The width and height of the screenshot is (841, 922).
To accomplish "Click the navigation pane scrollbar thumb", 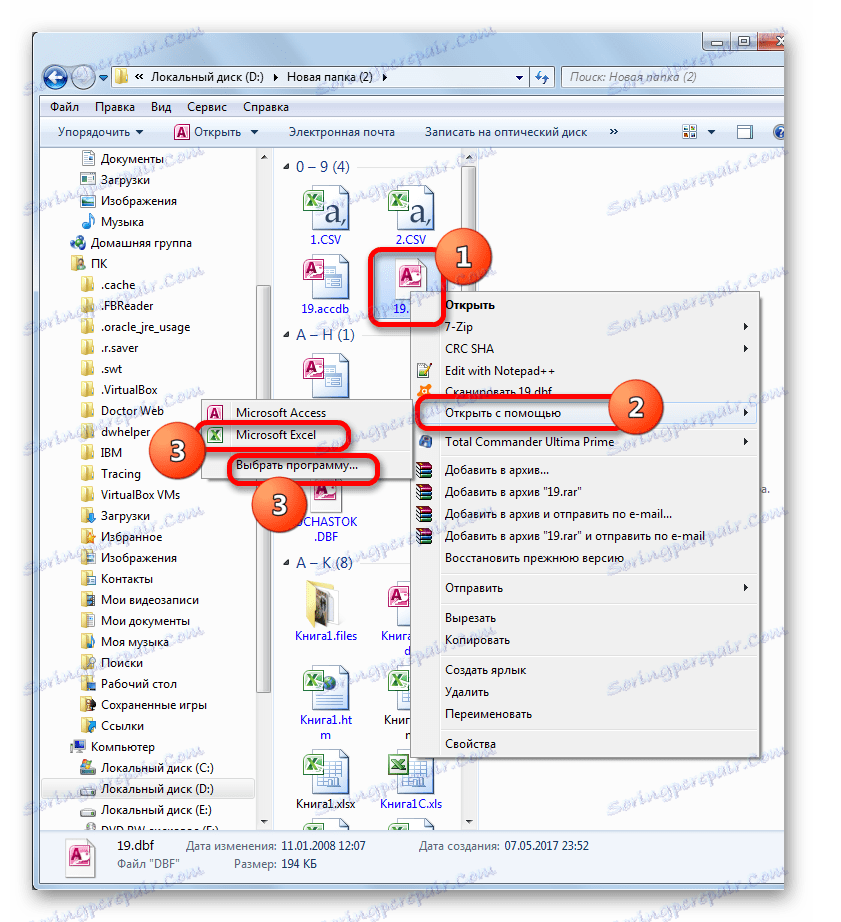I will click(263, 488).
